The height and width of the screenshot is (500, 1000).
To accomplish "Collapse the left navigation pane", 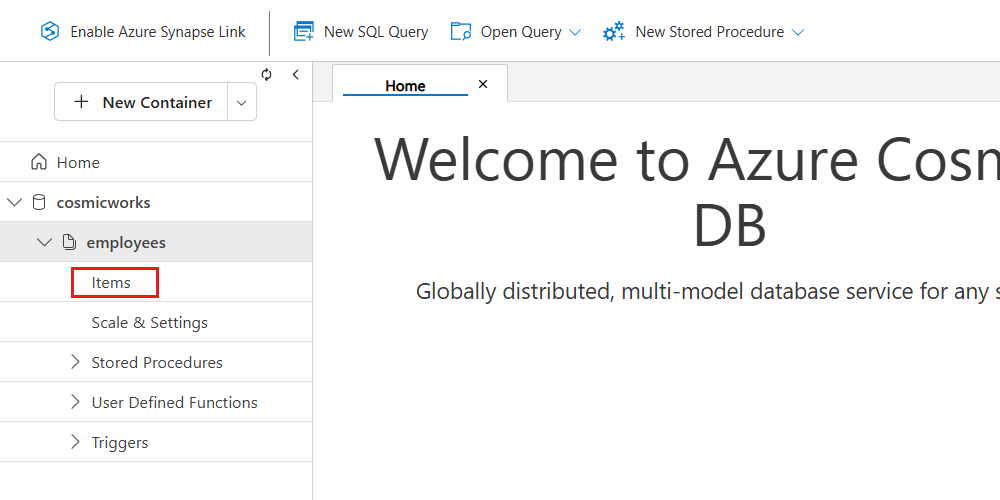I will point(295,75).
